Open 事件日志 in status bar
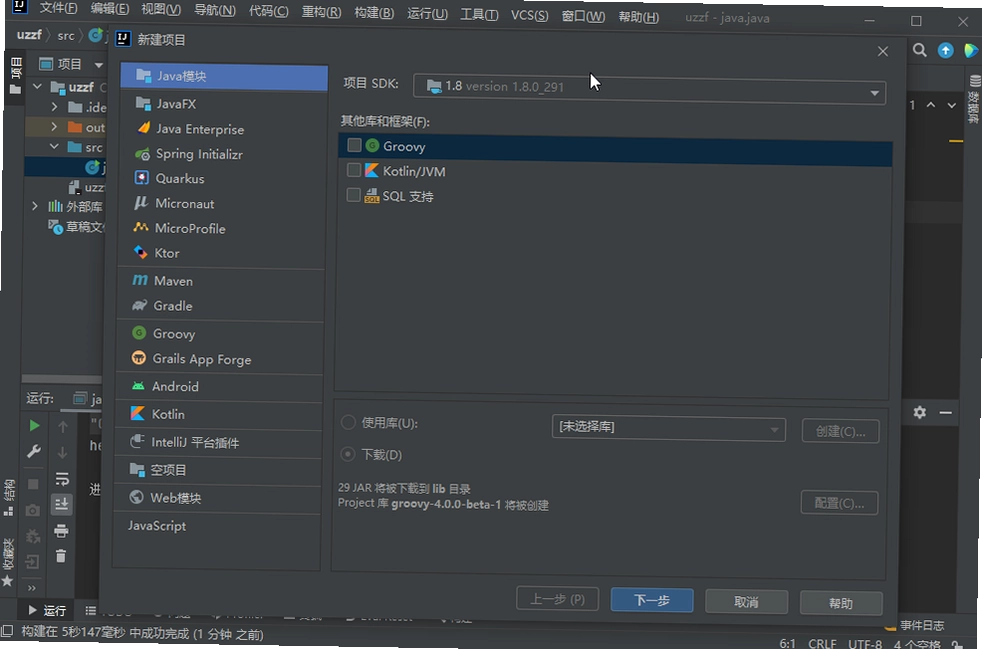Viewport: 982px width, 649px height. click(915, 625)
